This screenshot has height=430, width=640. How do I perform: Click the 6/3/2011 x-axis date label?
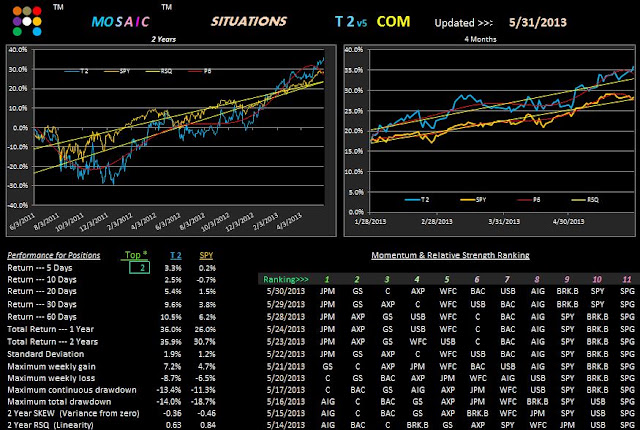click(x=22, y=222)
